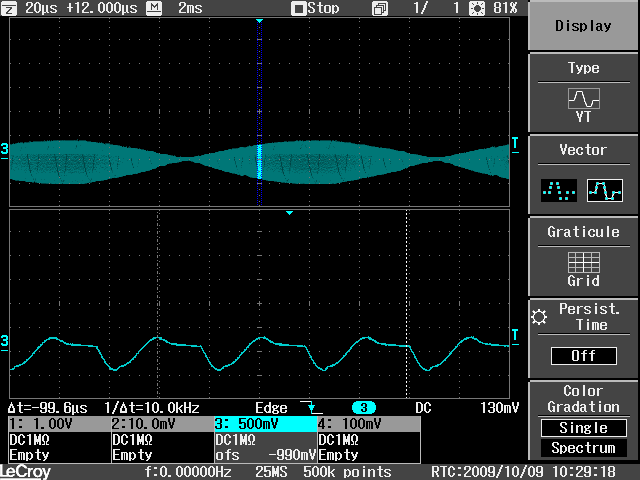Select channel 2 10.0mV tab
The image size is (640, 480).
(162, 424)
